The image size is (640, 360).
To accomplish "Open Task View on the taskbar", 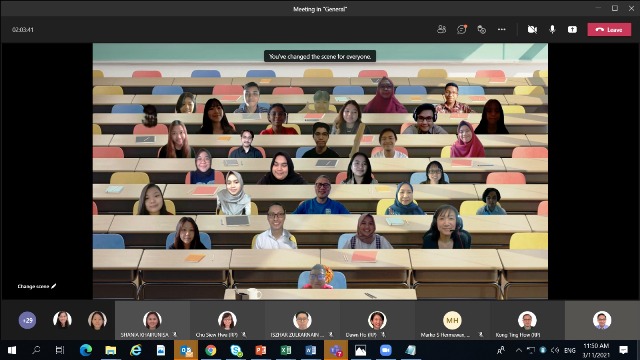I will point(60,350).
